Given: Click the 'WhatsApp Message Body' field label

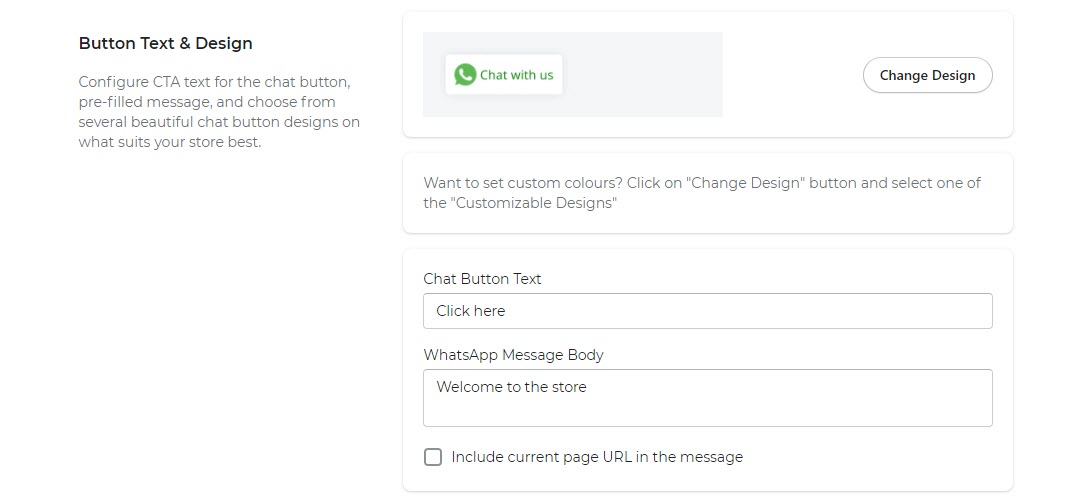Looking at the screenshot, I should tap(513, 355).
